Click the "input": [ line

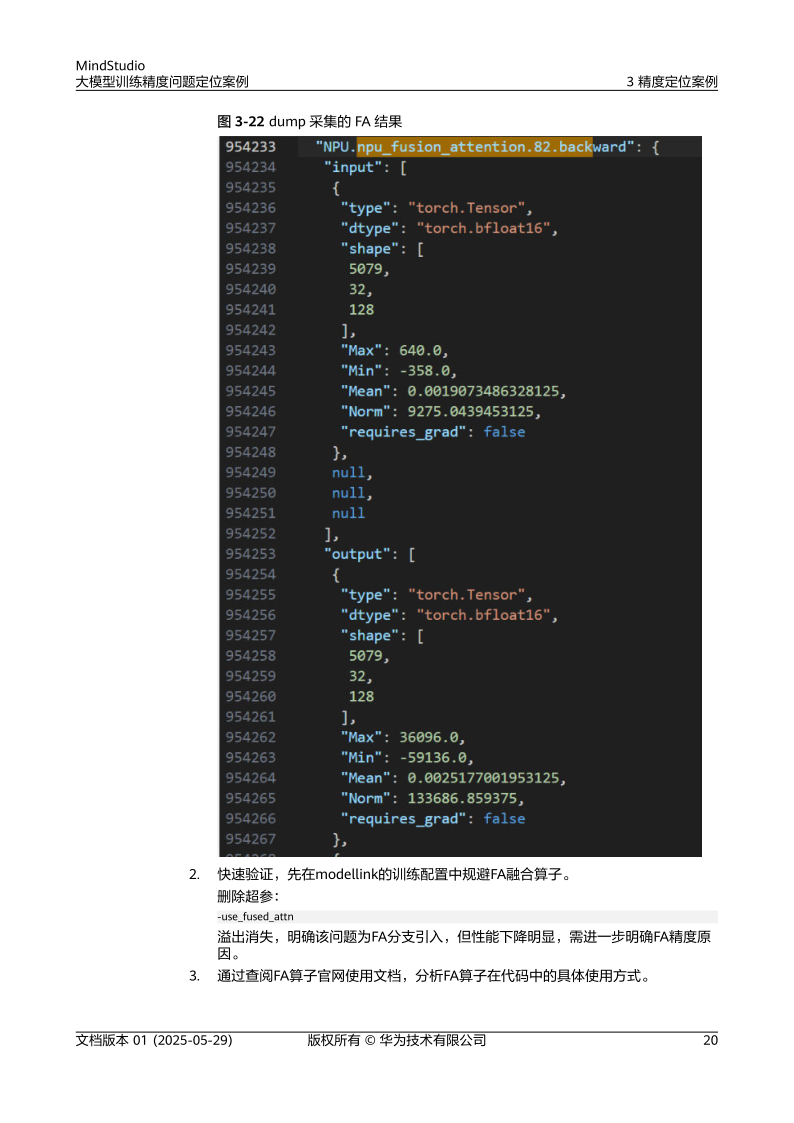pos(365,168)
